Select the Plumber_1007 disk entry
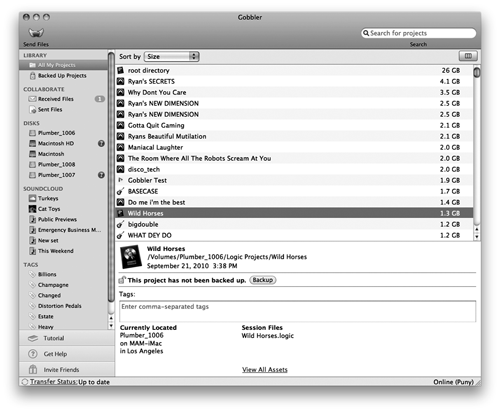Image resolution: width=500 pixels, height=412 pixels. (x=63, y=175)
